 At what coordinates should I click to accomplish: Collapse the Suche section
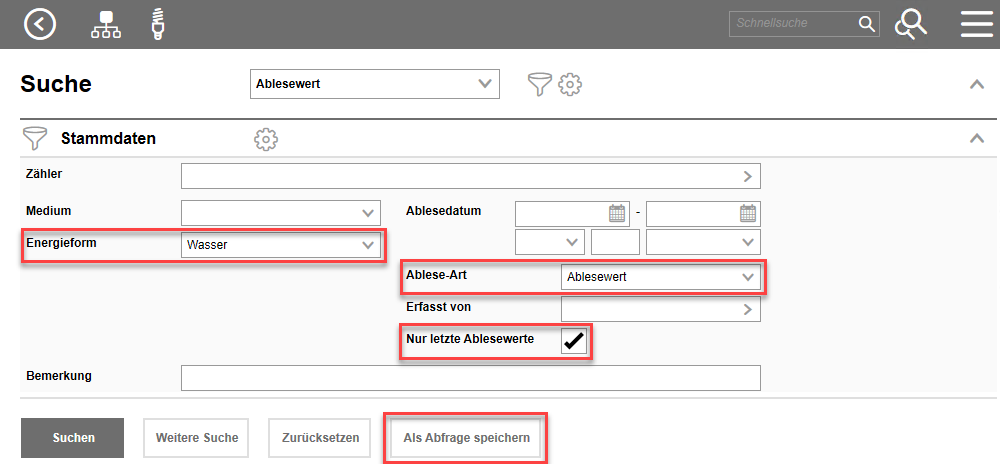tap(977, 84)
